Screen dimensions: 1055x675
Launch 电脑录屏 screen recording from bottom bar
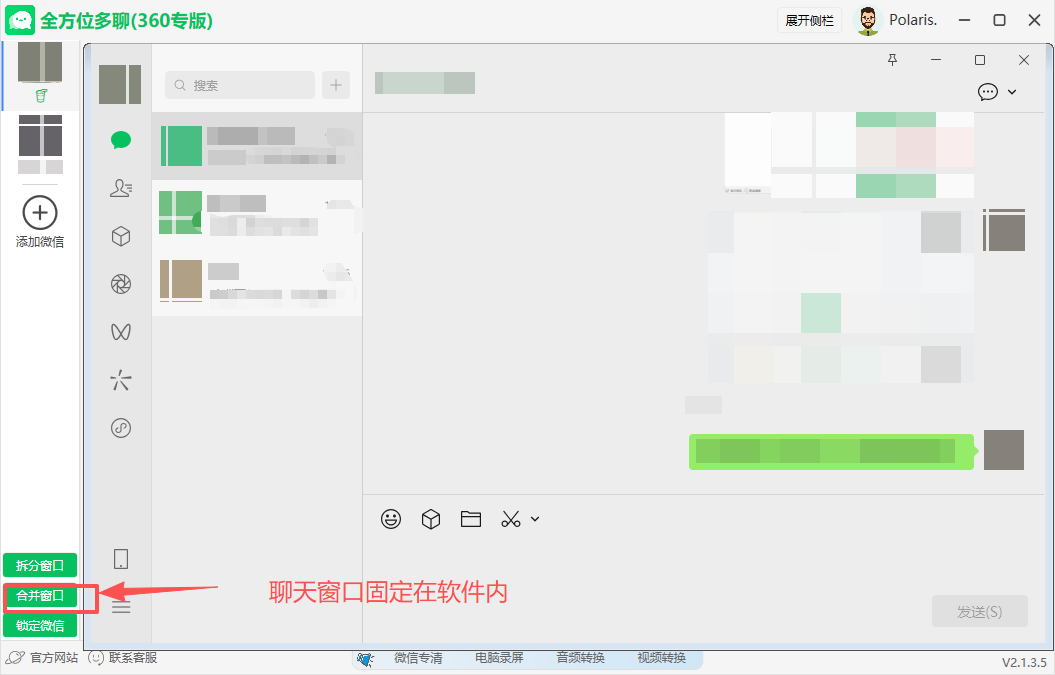click(498, 658)
